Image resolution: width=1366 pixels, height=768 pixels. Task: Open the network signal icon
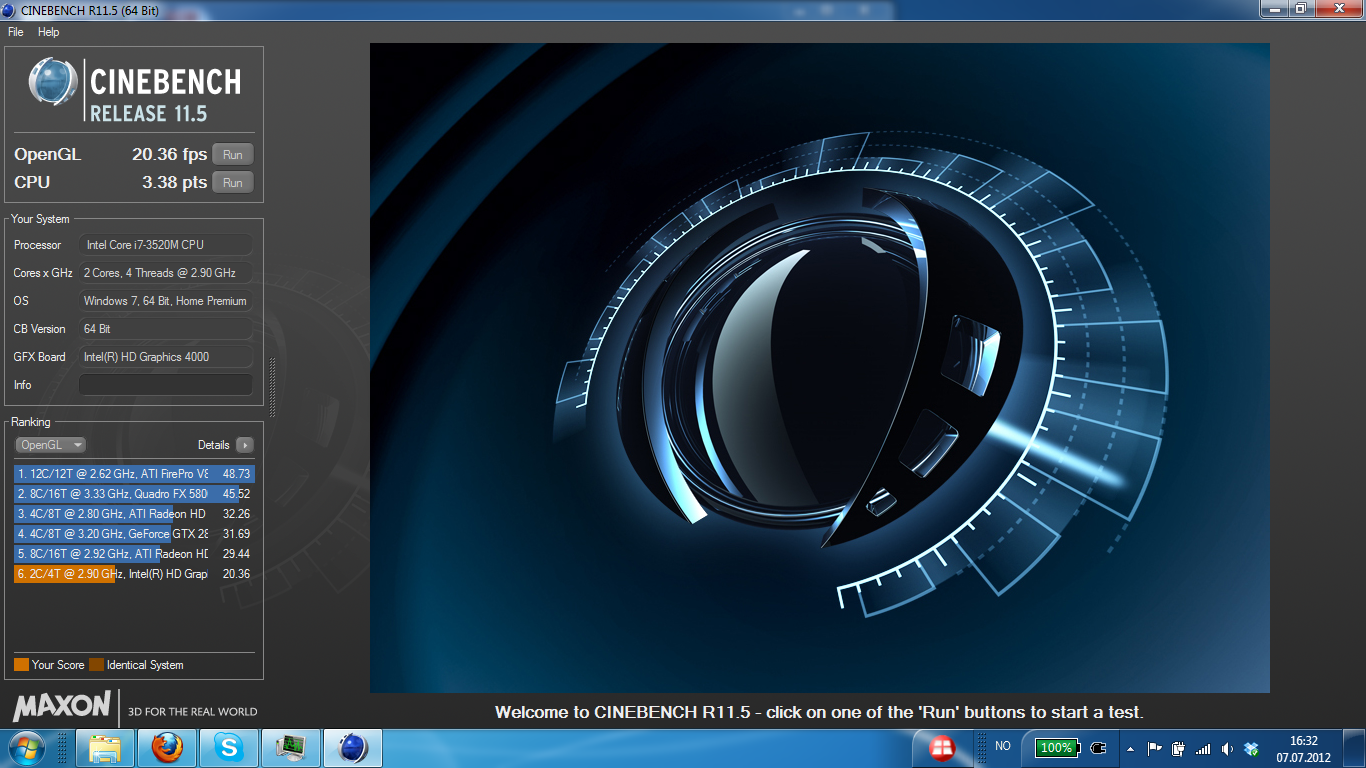(1203, 748)
